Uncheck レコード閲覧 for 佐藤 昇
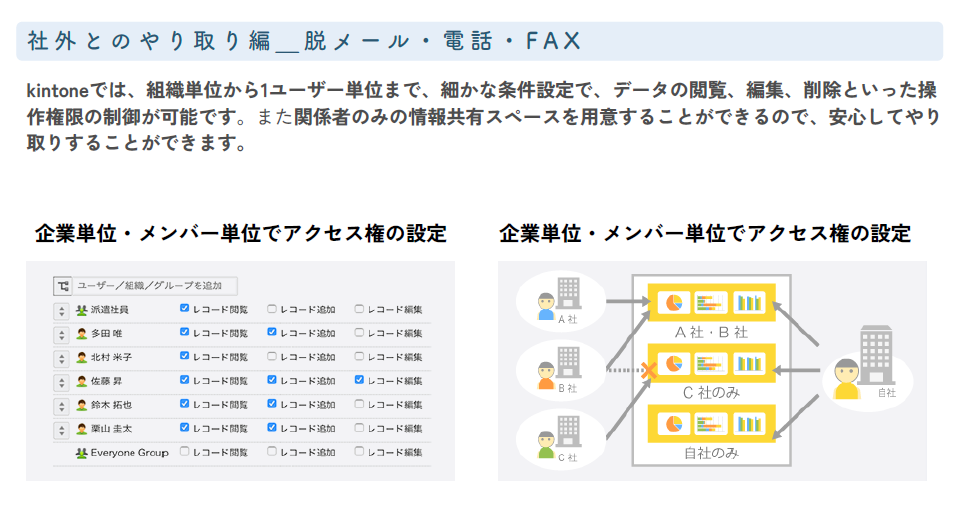Image resolution: width=978 pixels, height=525 pixels. coord(184,380)
